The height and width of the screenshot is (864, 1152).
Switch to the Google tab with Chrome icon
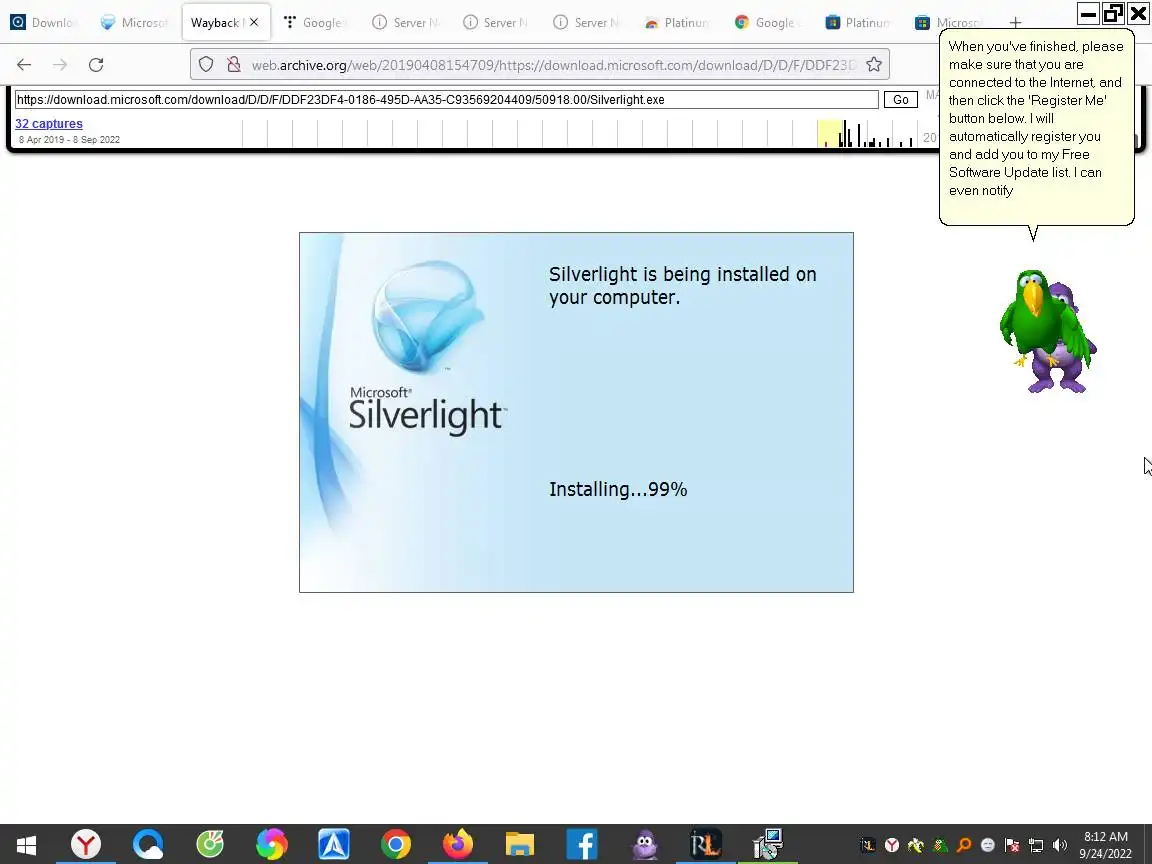coord(767,23)
